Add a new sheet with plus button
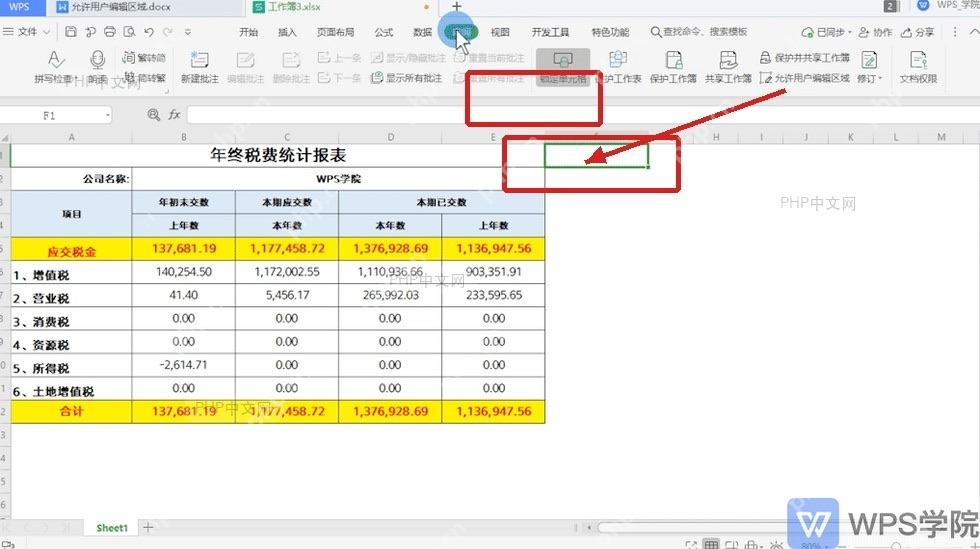980x549 pixels. tap(148, 528)
